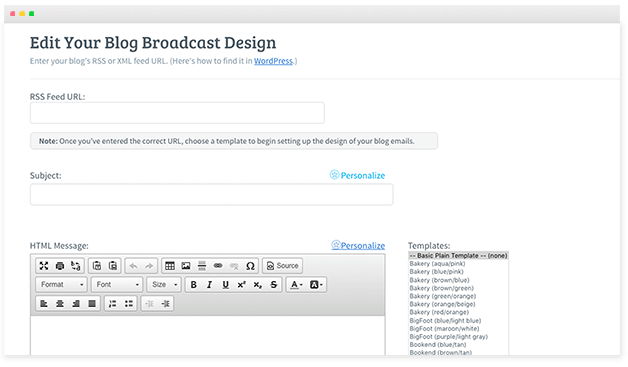Click the unlink icon in the toolbar

(234, 266)
